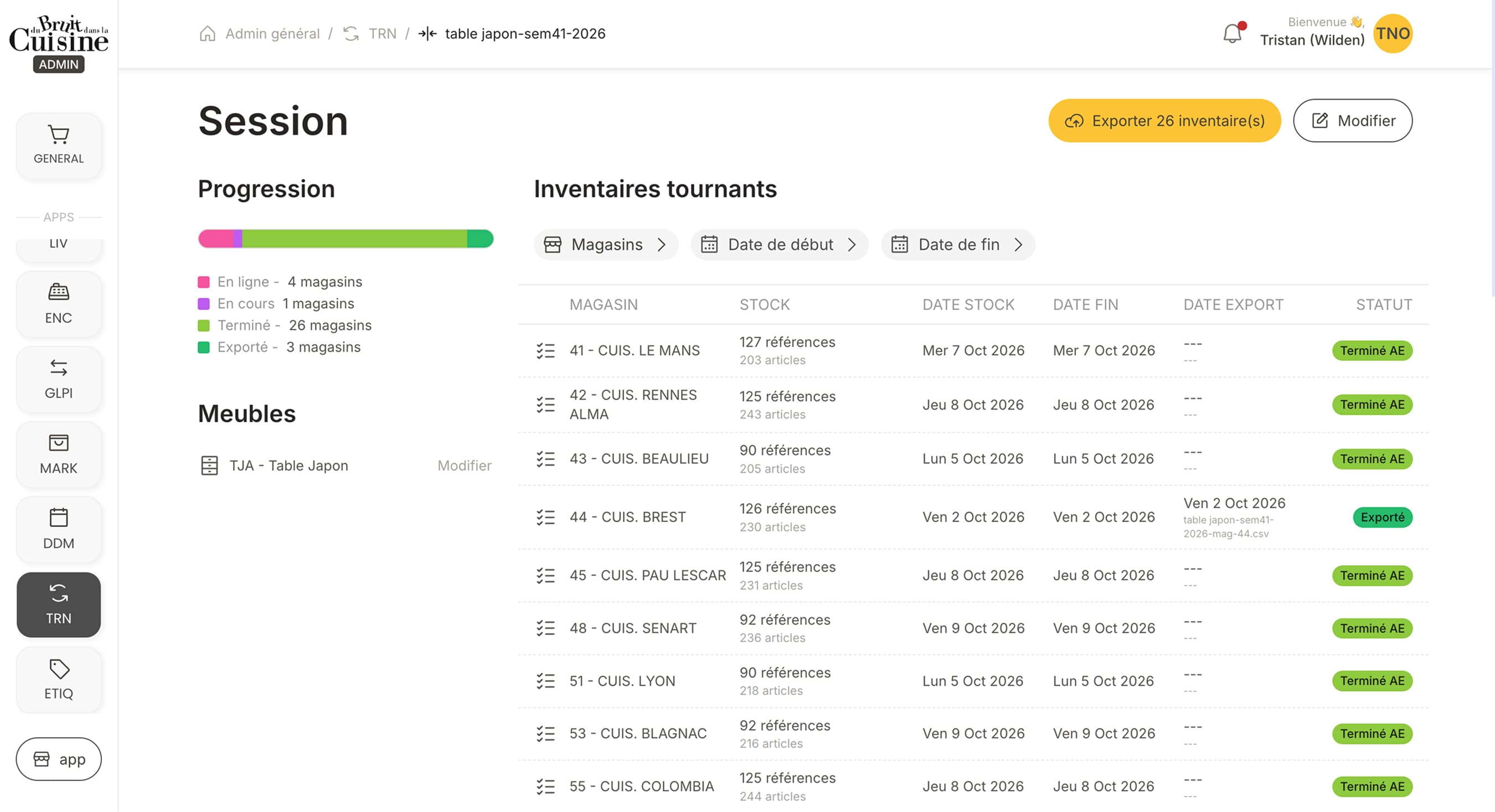
Task: Click the light green Terminé legend swatch
Action: (204, 326)
